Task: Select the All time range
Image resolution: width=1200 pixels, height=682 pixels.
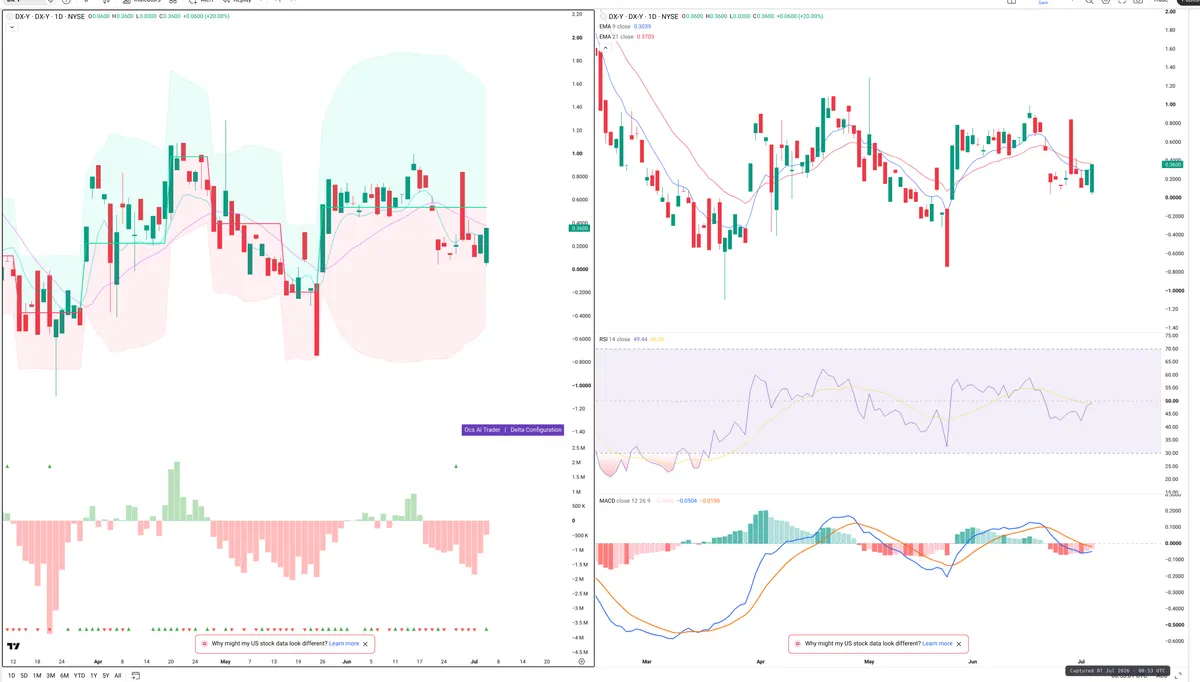Action: point(118,675)
